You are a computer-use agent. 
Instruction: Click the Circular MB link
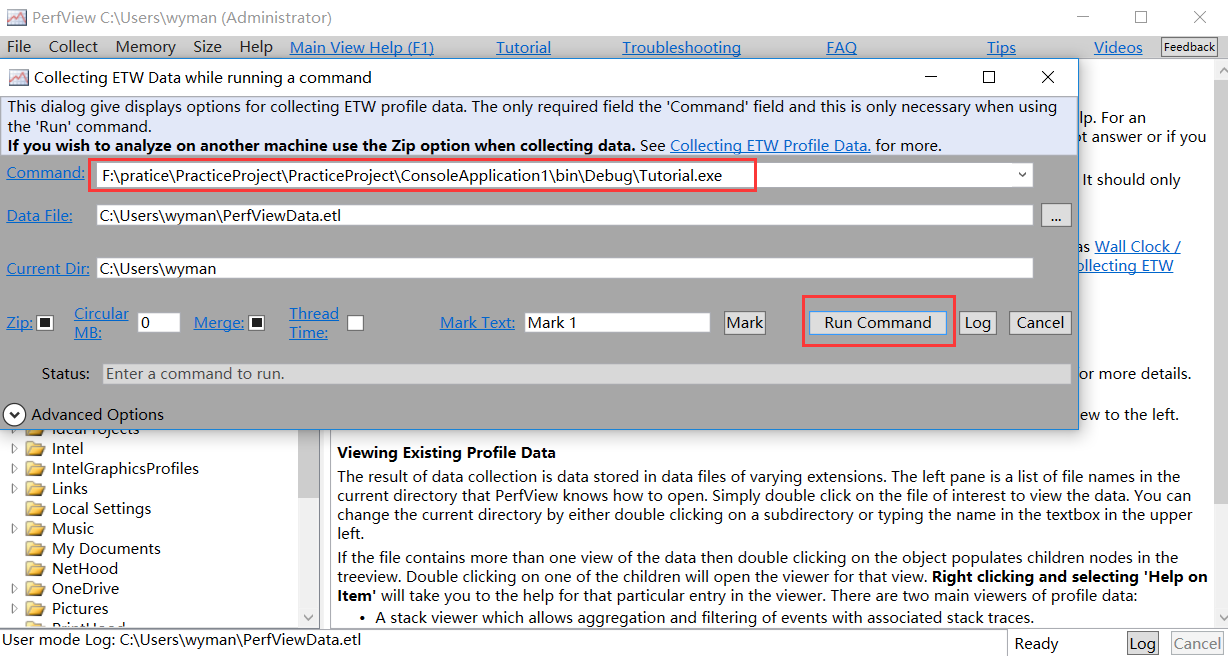point(101,323)
